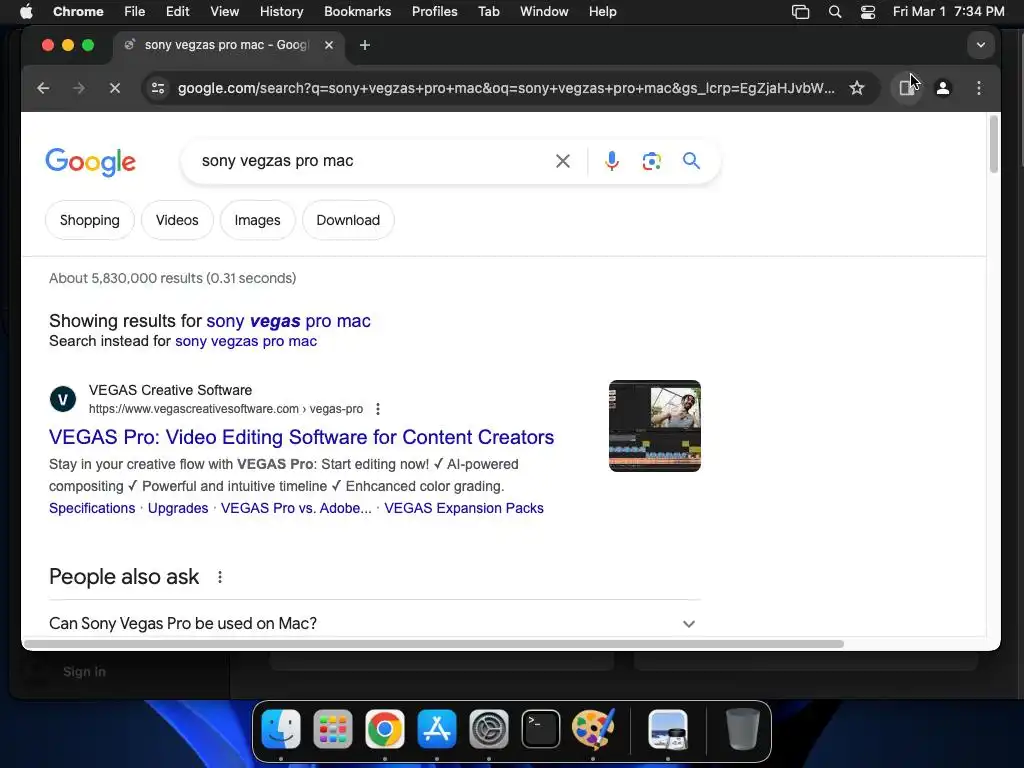
Task: Open Finder from the Dock
Action: click(281, 729)
